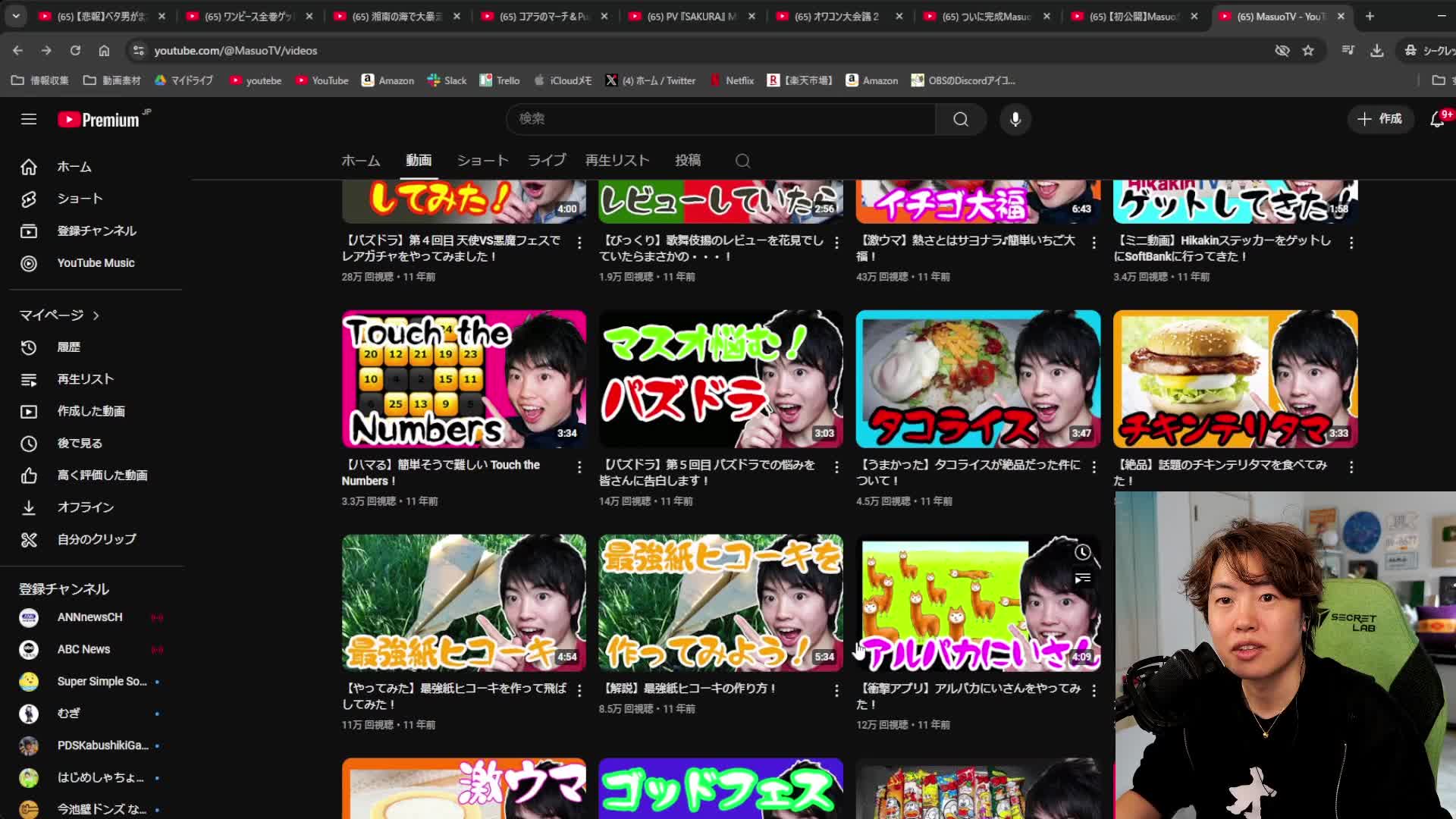Image resolution: width=1456 pixels, height=819 pixels.
Task: Open more options for 簡単いちご大福 video
Action: click(1094, 243)
